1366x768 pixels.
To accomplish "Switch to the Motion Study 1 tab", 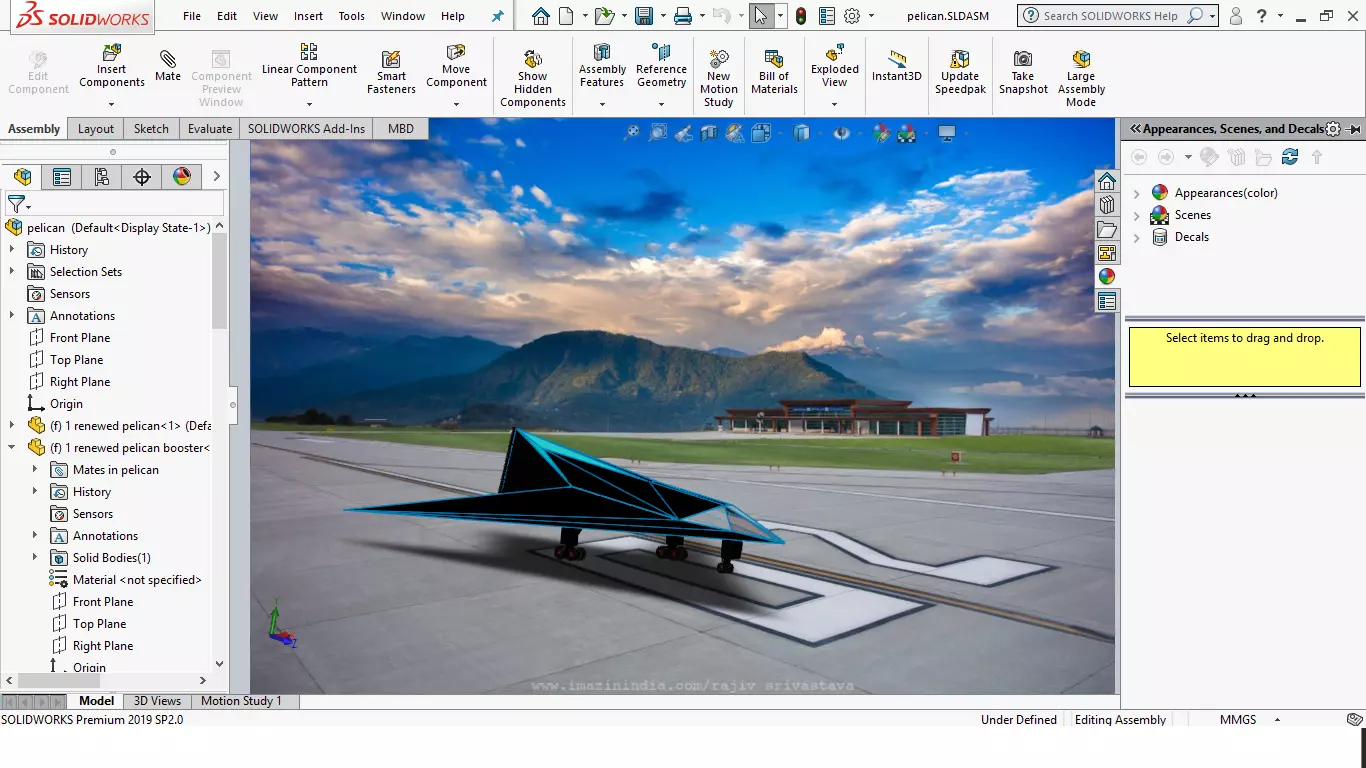I will (242, 701).
